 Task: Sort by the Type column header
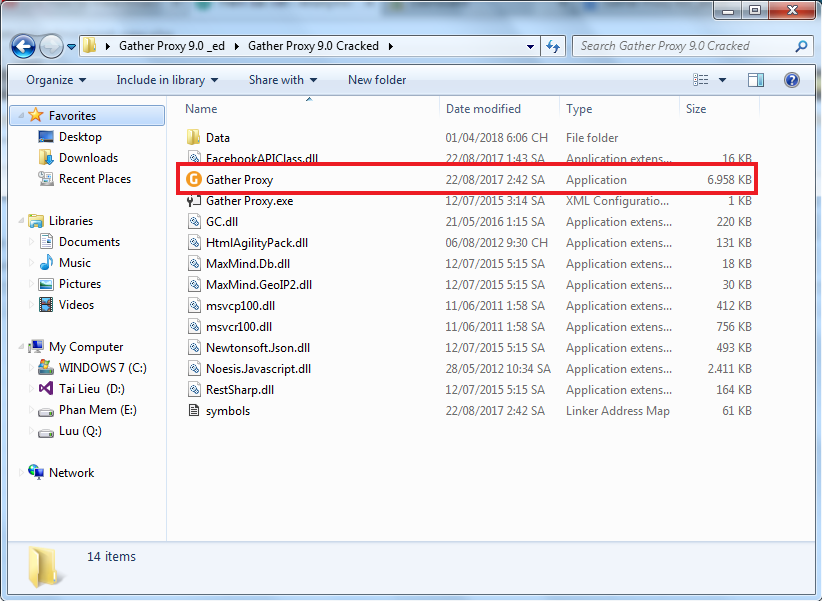[619, 109]
